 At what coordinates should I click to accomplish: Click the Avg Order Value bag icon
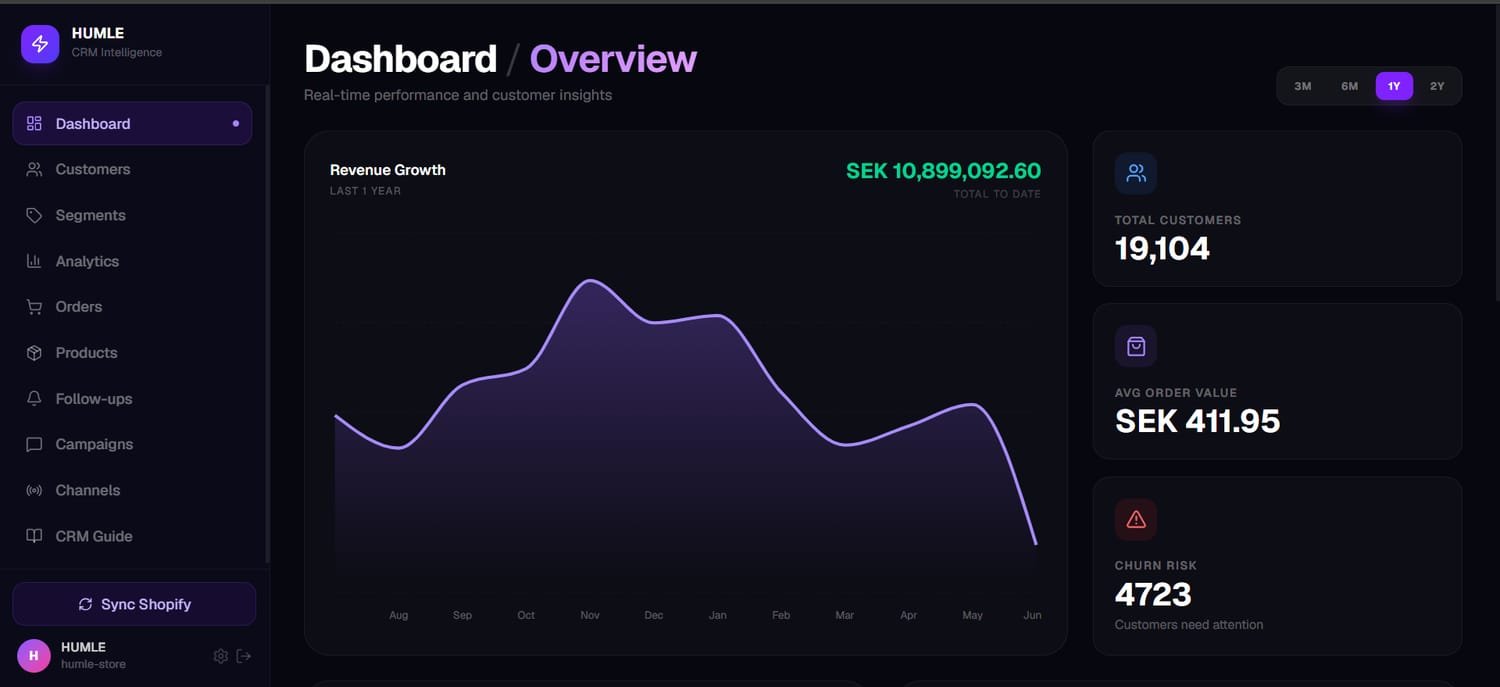click(x=1136, y=346)
